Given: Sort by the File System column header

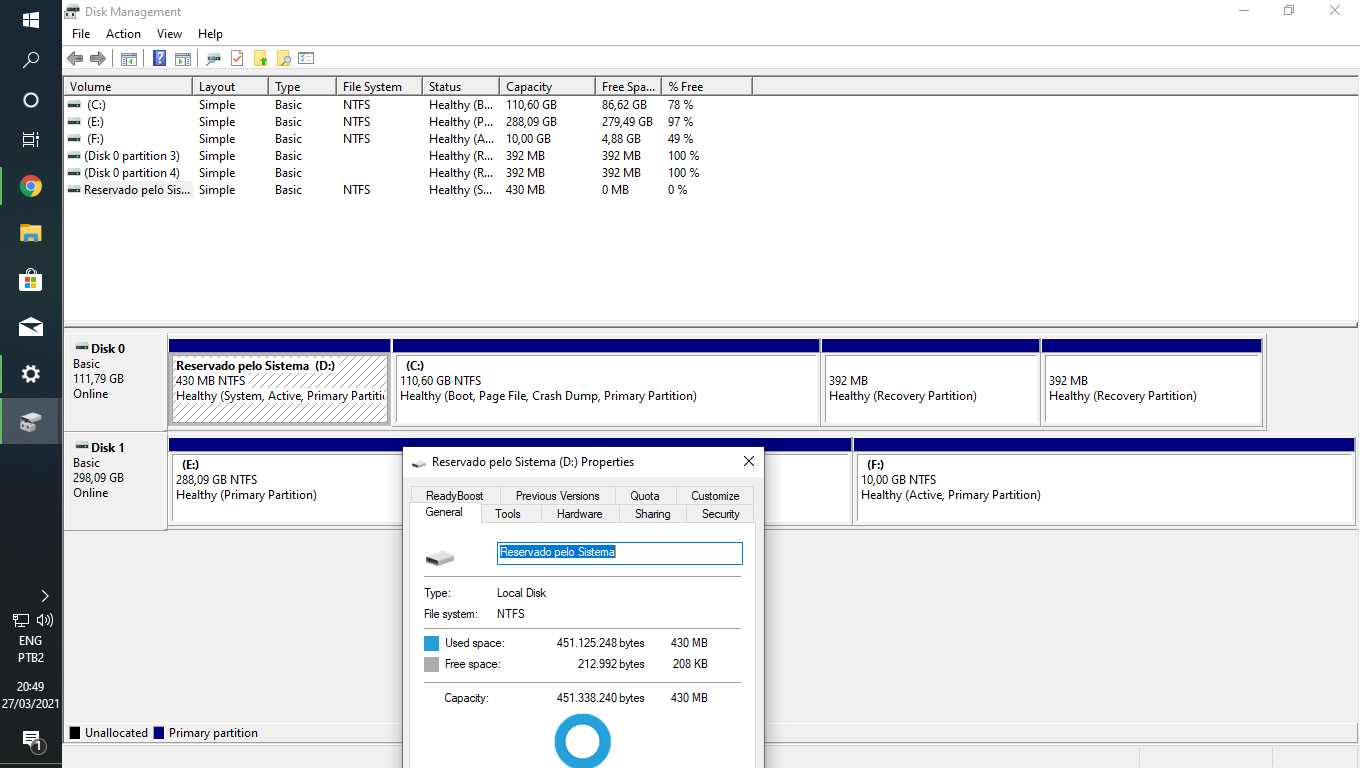Looking at the screenshot, I should coord(379,87).
